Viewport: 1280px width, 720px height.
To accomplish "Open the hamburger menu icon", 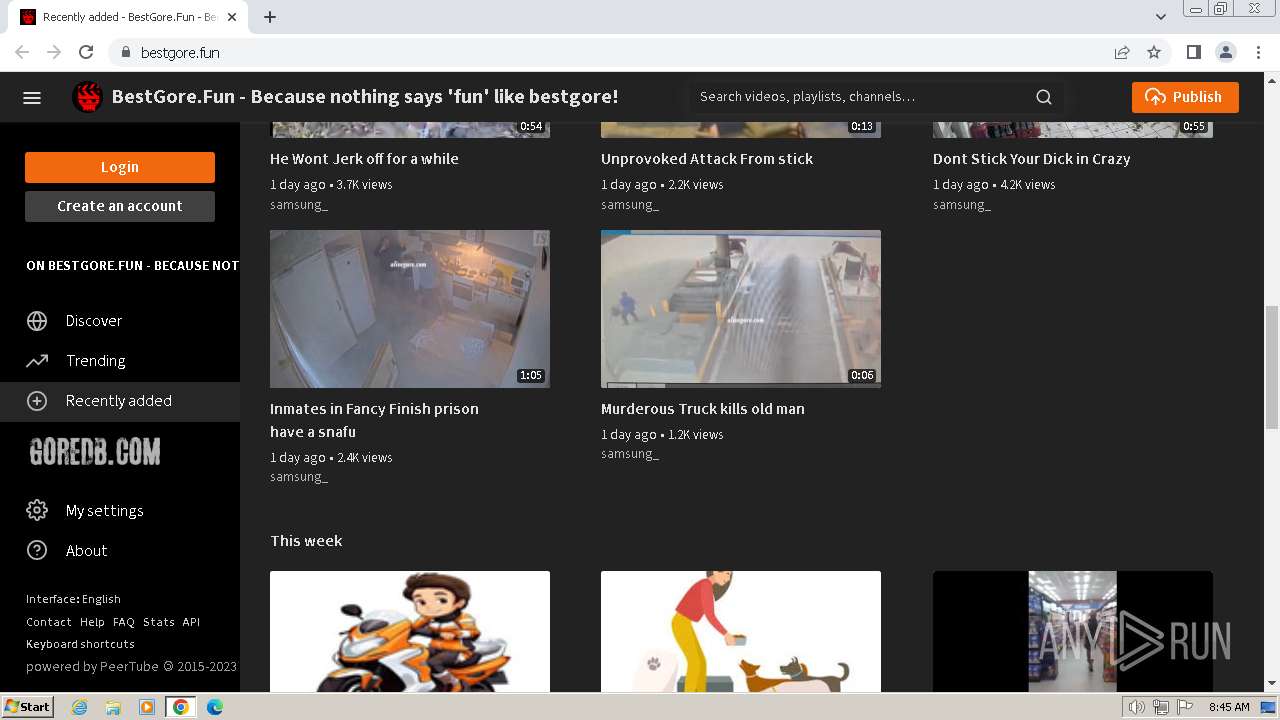I will pos(32,97).
